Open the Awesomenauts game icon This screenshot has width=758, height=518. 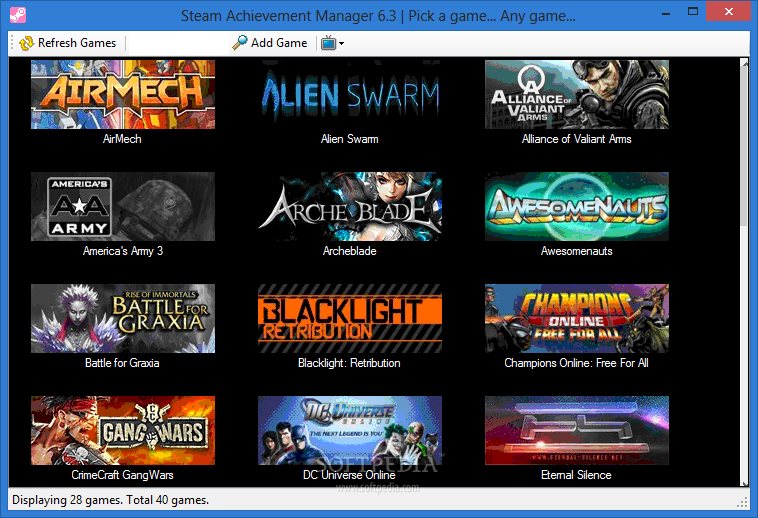tap(576, 206)
